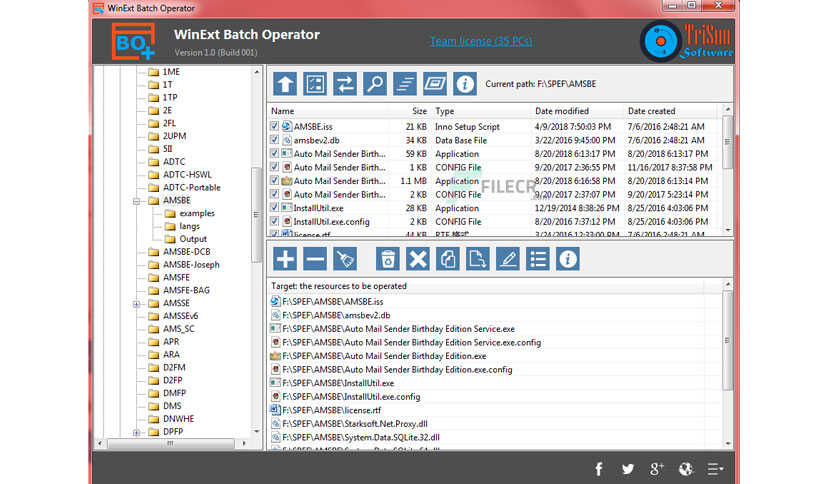Open the info icon in the lower toolbar
This screenshot has width=836, height=484.
[x=567, y=259]
